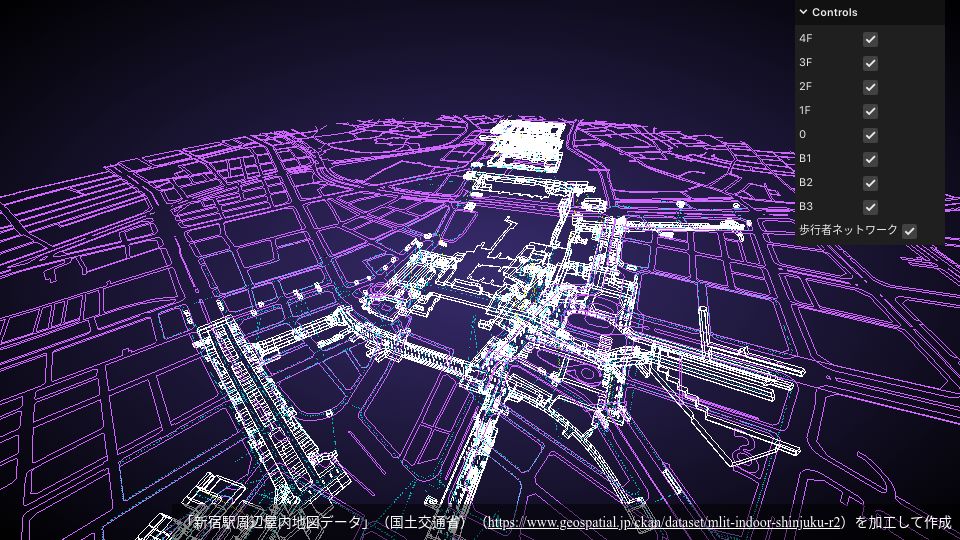Click the B2 label text
Image resolution: width=960 pixels, height=540 pixels.
click(806, 182)
